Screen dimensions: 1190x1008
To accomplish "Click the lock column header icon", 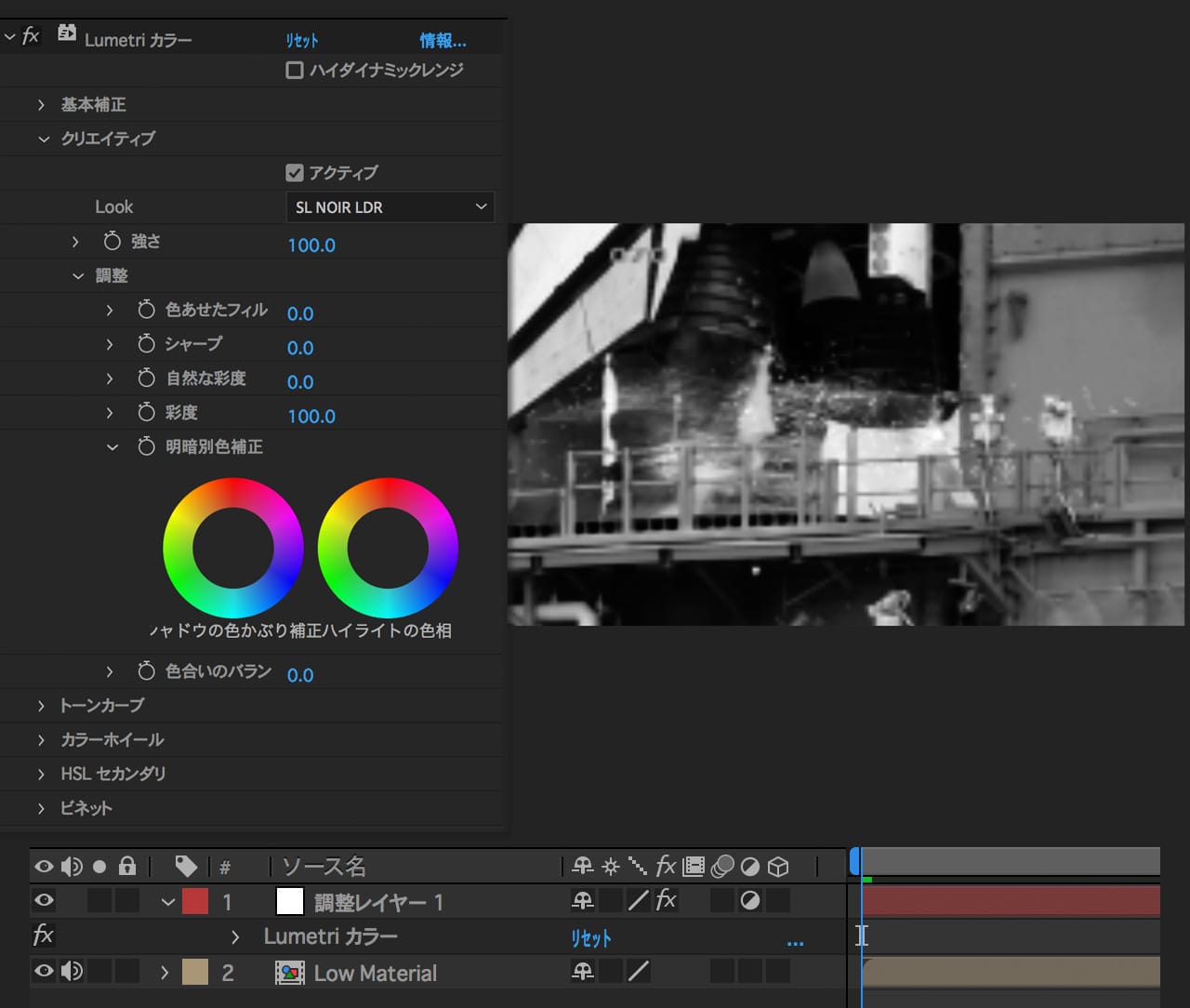I will 127,867.
